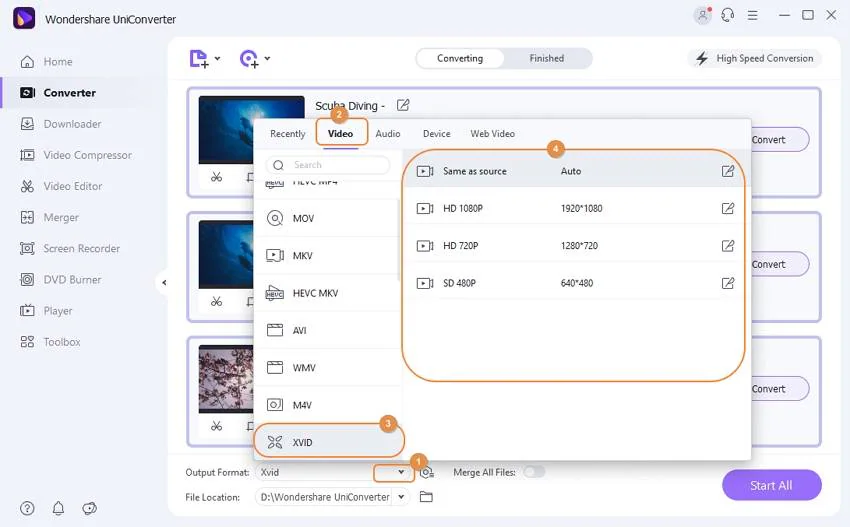Click the support headset icon

pos(727,15)
